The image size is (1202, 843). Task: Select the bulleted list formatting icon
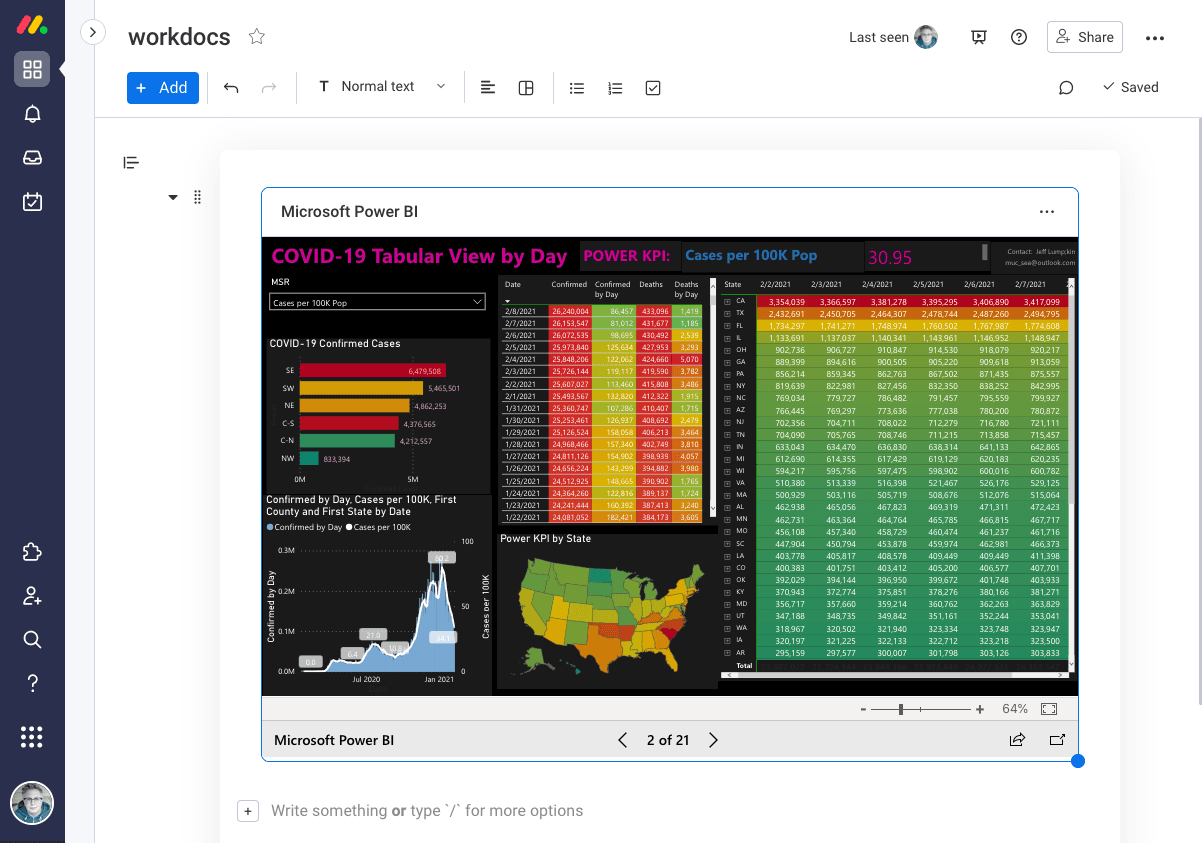[577, 88]
